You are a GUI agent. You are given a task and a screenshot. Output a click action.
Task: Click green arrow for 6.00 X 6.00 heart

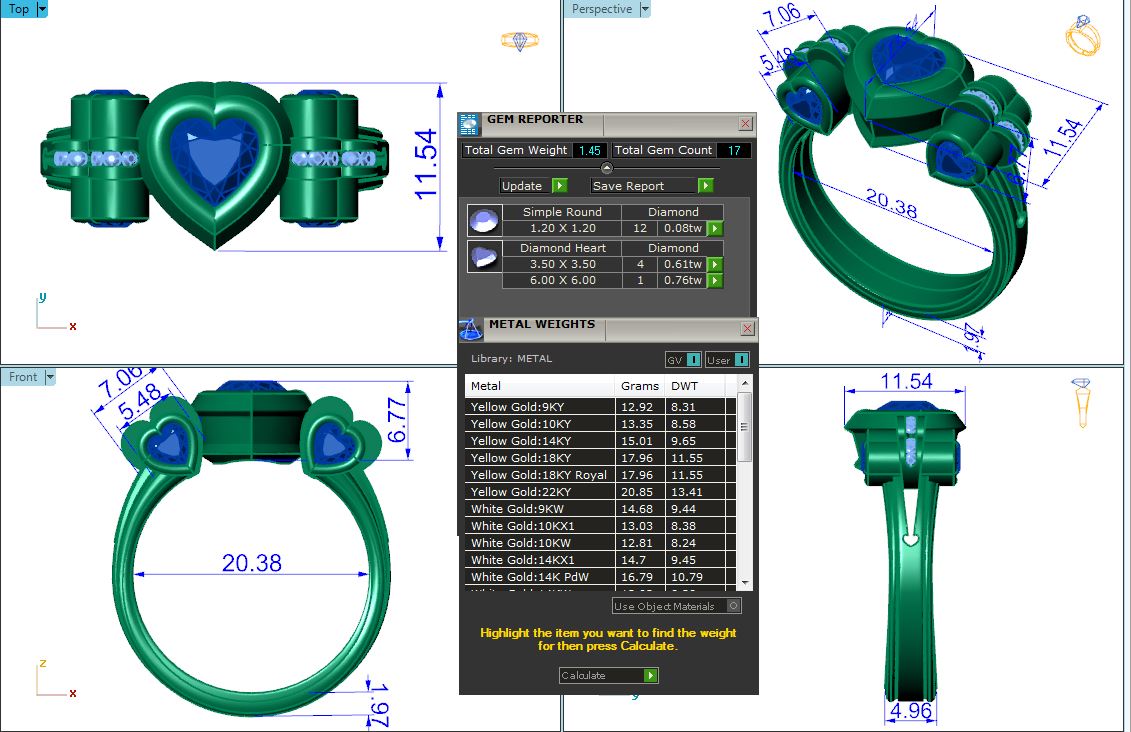[715, 281]
